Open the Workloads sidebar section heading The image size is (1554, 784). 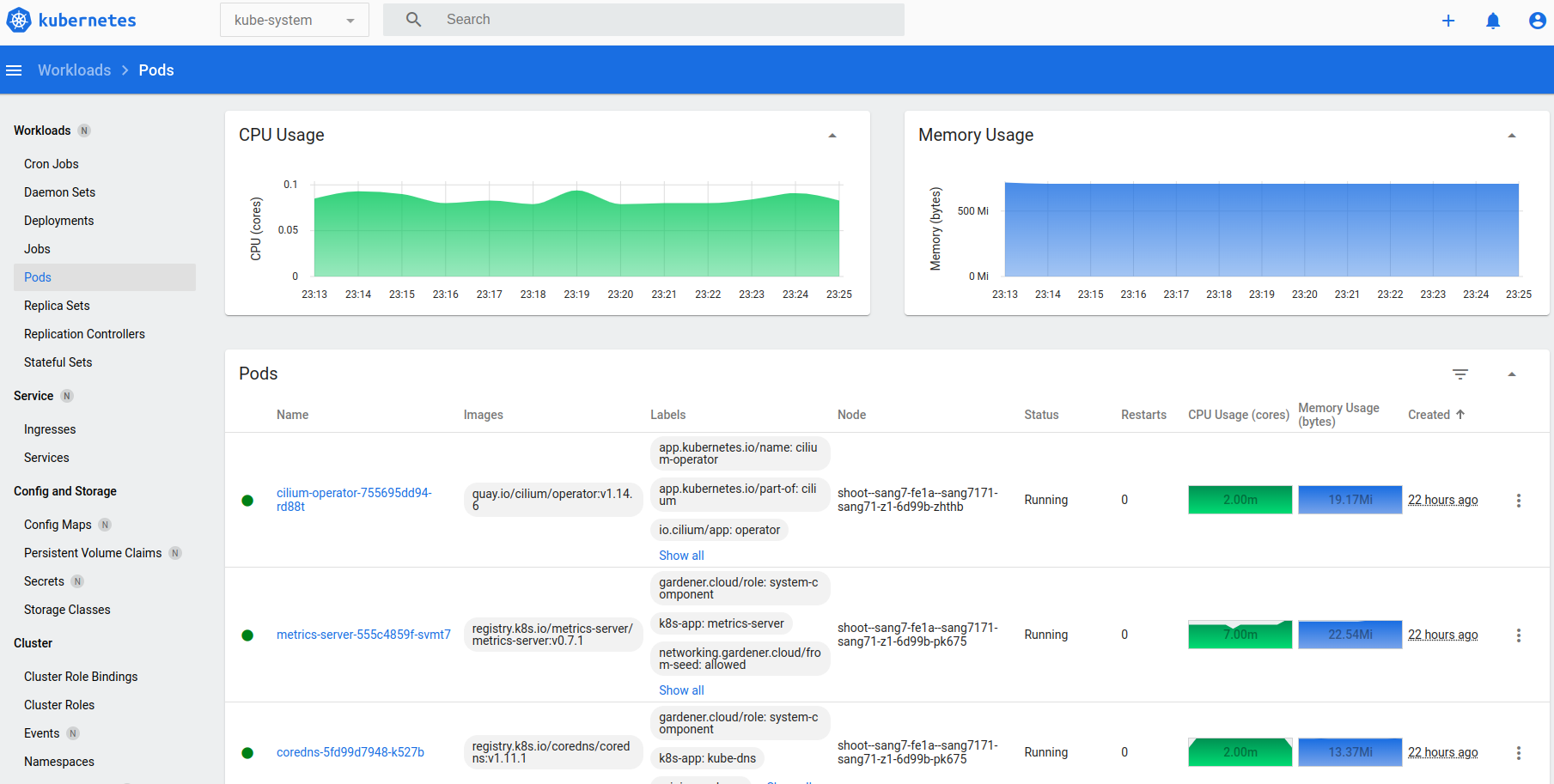tap(42, 131)
